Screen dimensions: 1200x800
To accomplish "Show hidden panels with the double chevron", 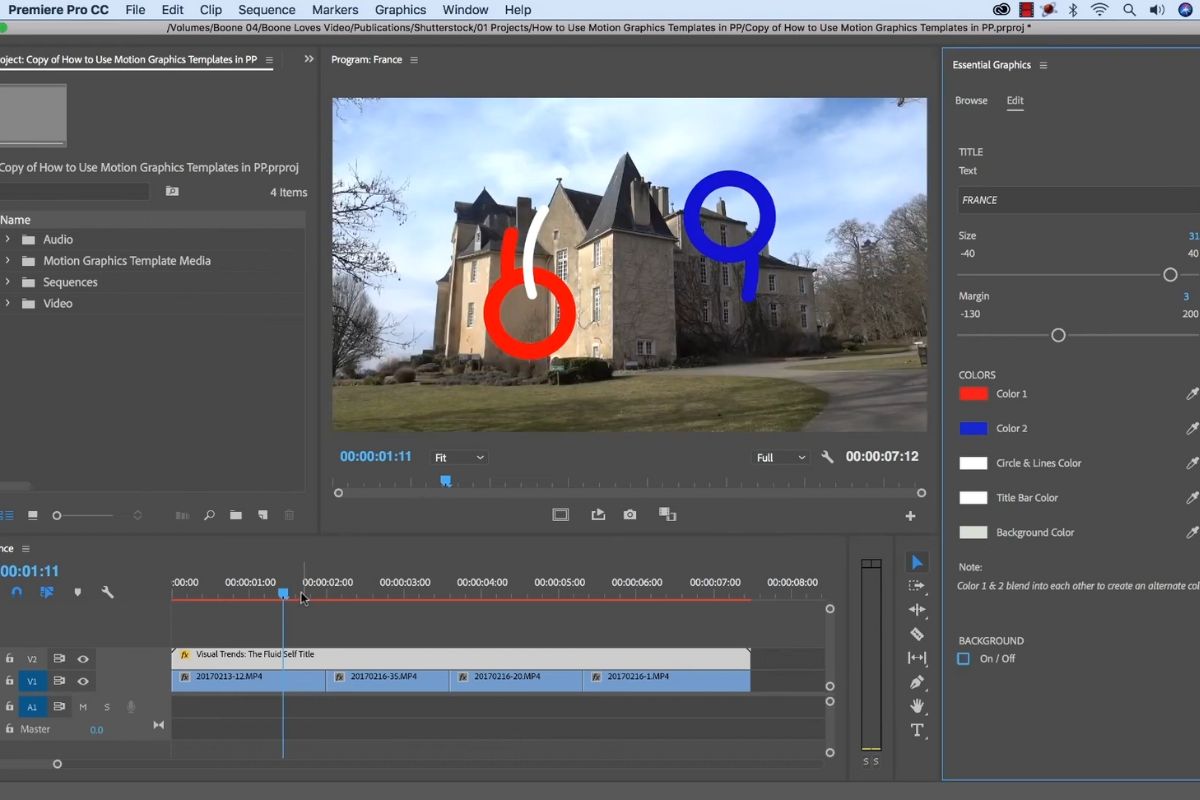I will [x=309, y=59].
